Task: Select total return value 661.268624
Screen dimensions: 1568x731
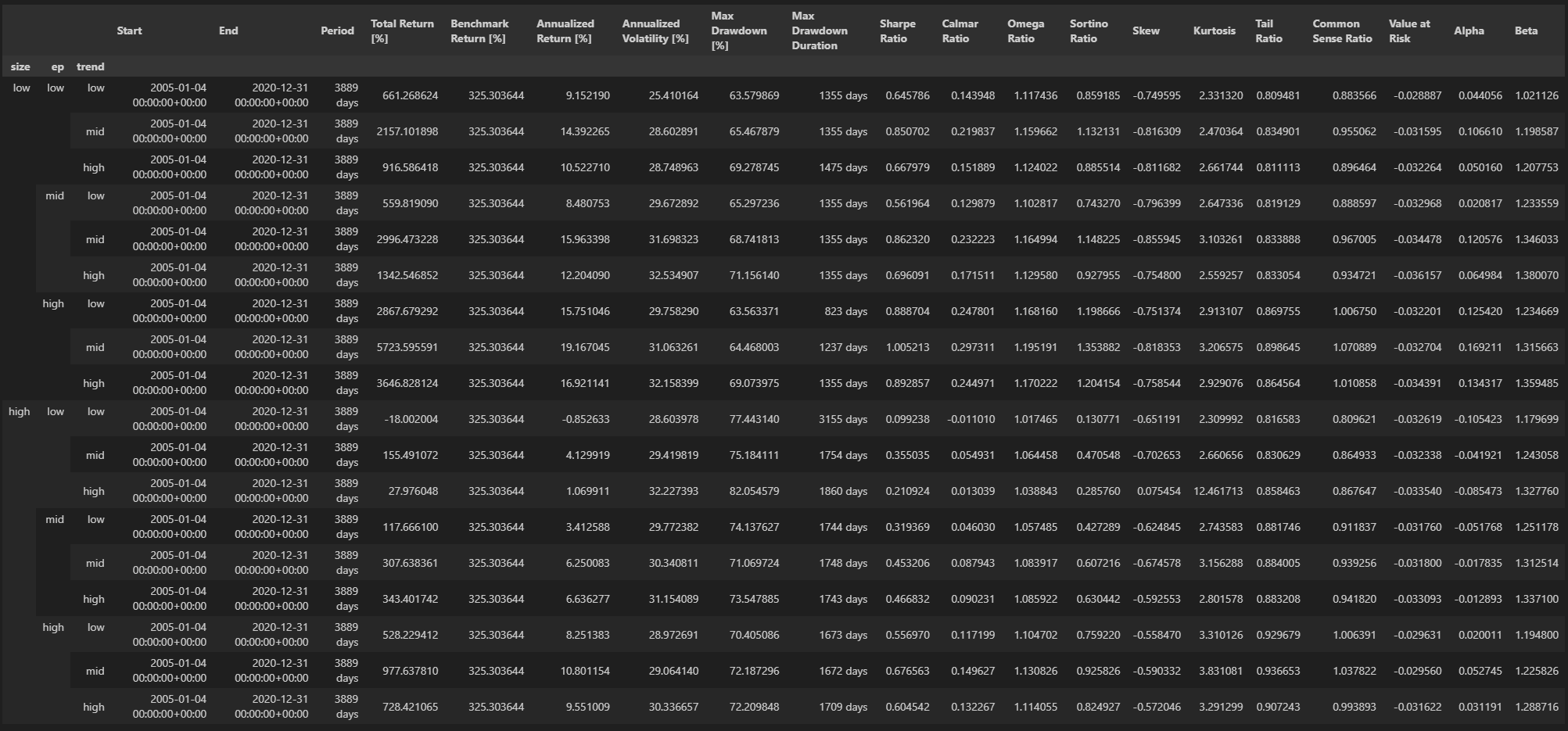Action: point(410,95)
